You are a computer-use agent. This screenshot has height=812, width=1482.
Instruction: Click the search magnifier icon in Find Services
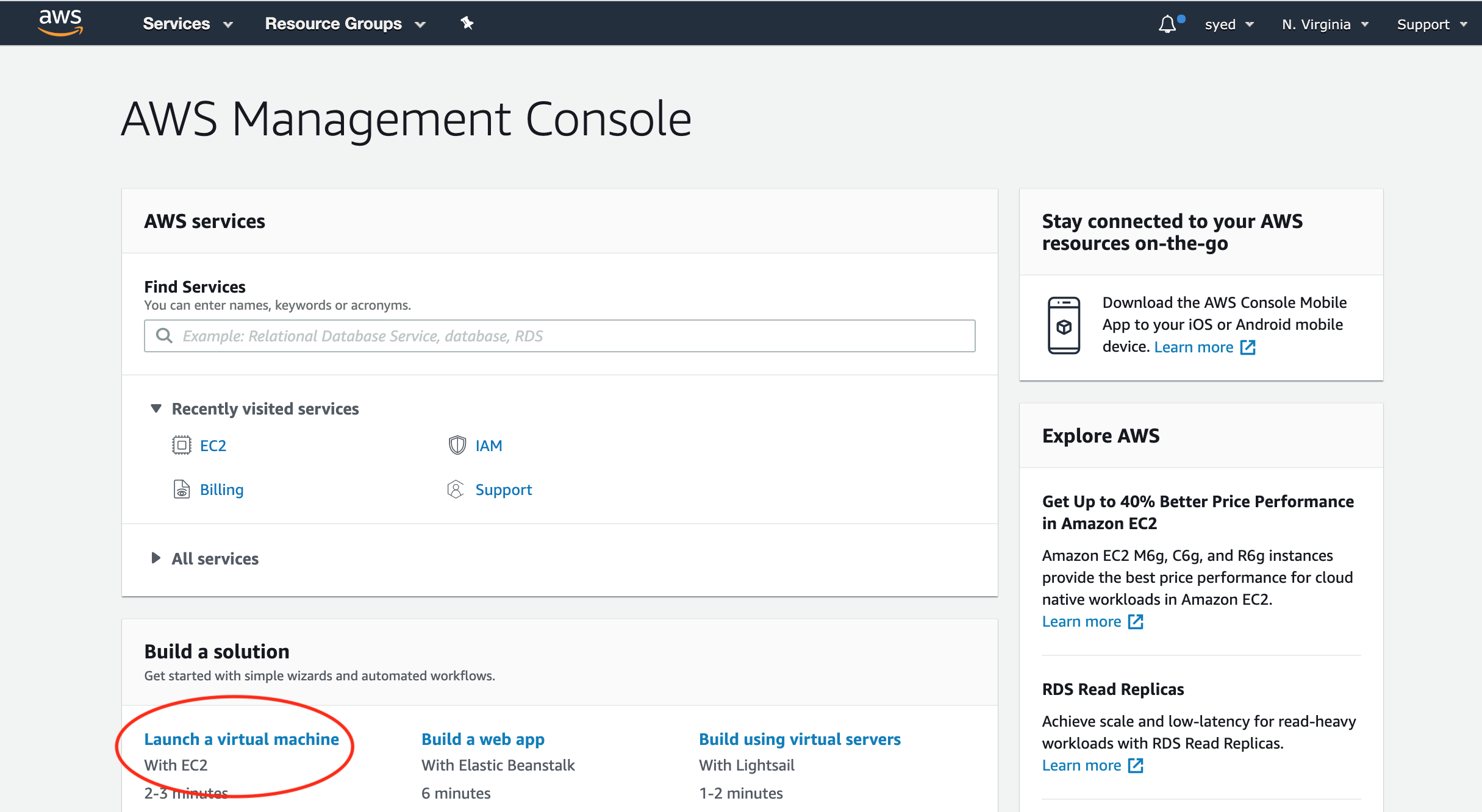point(164,335)
